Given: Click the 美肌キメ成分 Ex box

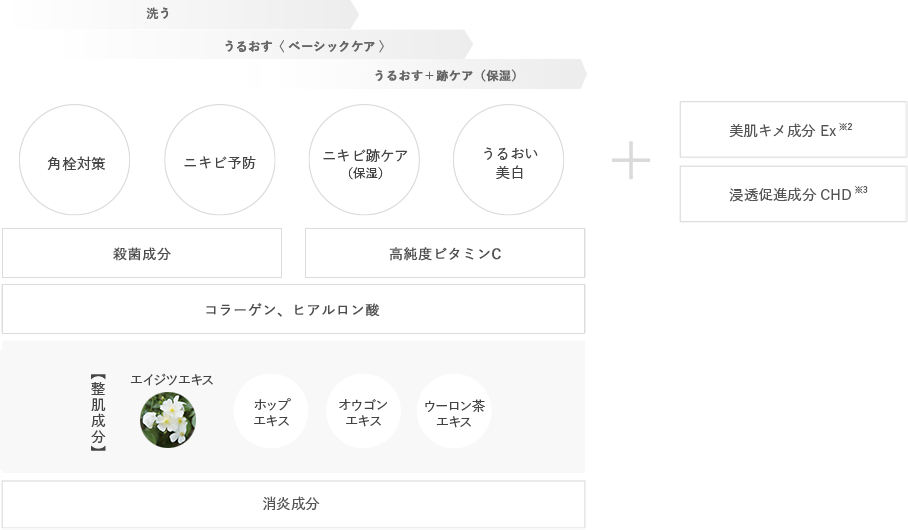Looking at the screenshot, I should (793, 130).
